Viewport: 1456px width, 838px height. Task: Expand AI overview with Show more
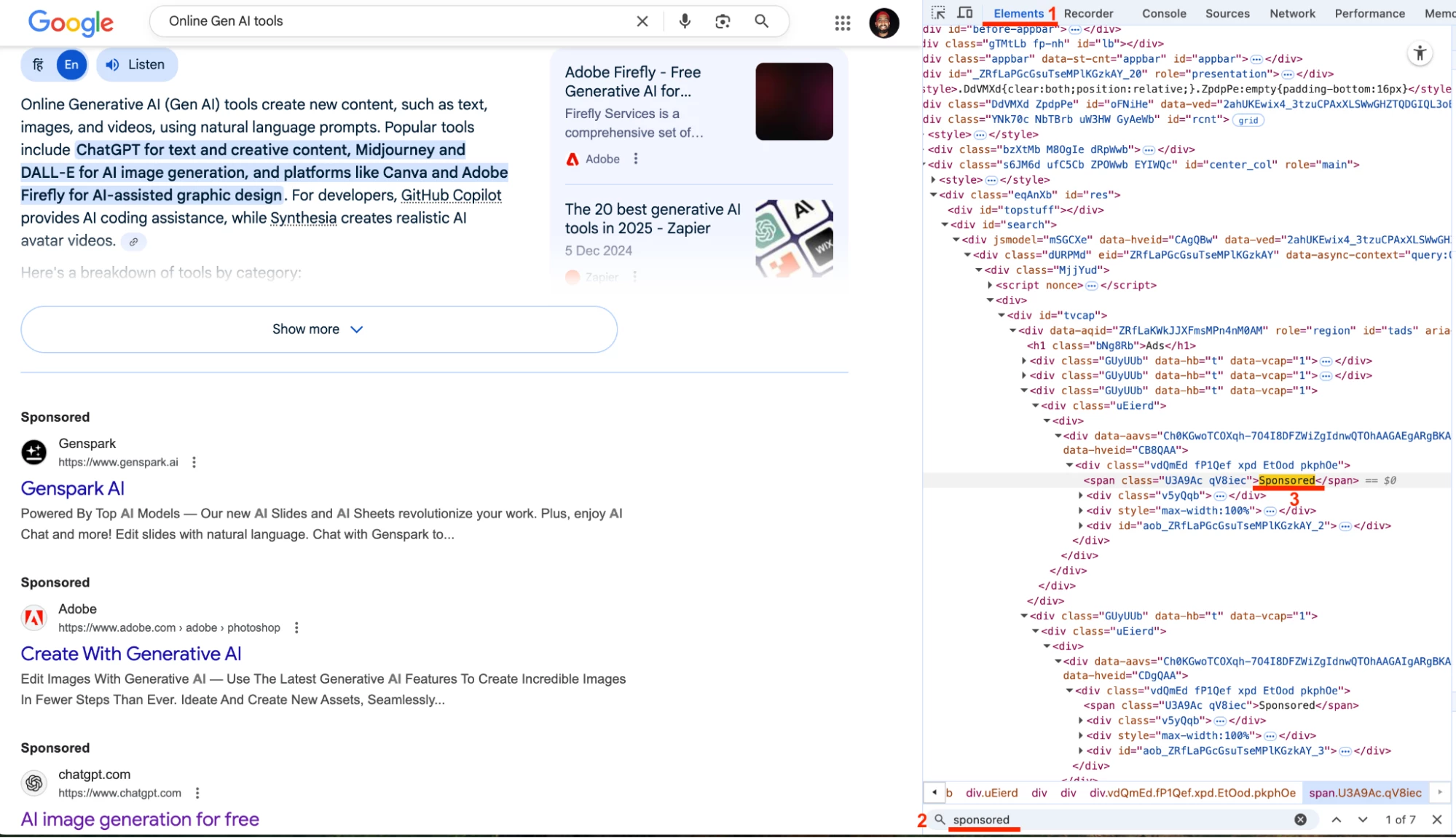click(319, 329)
